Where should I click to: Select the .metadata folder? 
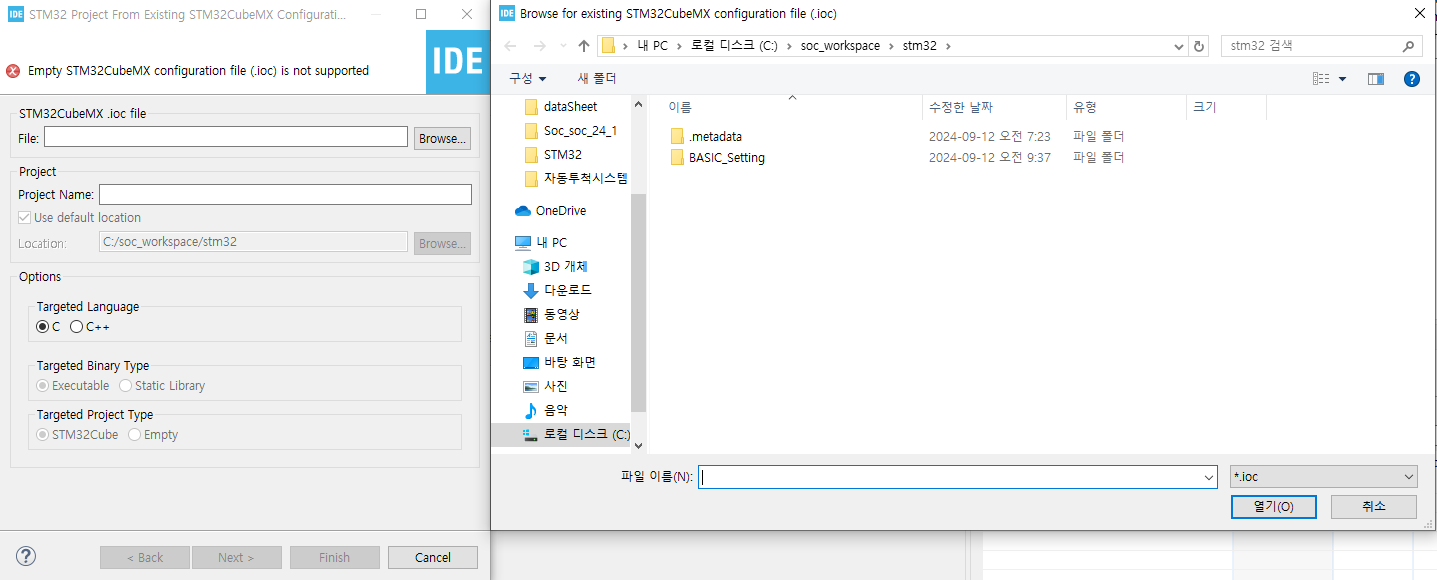[x=706, y=136]
